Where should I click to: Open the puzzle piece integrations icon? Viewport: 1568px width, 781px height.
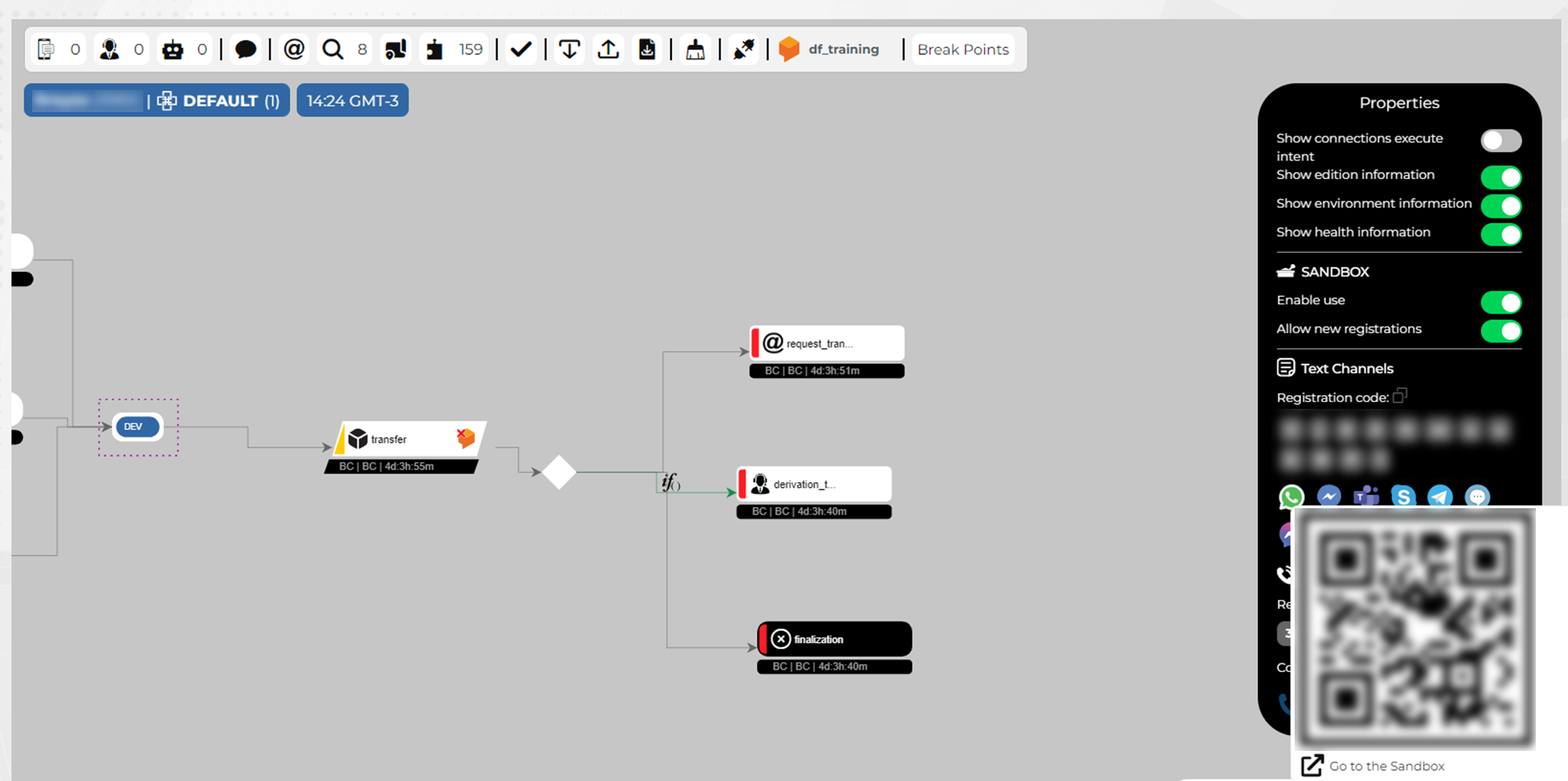(435, 50)
